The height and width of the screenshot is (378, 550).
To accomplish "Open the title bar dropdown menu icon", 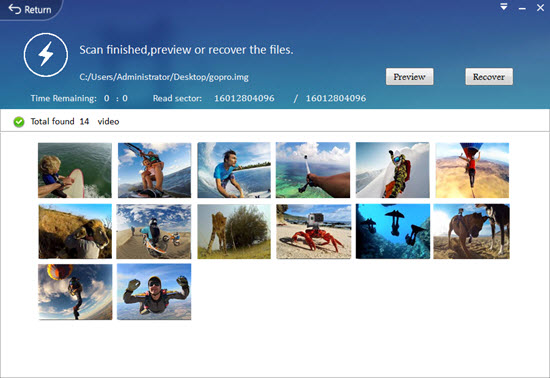I will pos(504,7).
